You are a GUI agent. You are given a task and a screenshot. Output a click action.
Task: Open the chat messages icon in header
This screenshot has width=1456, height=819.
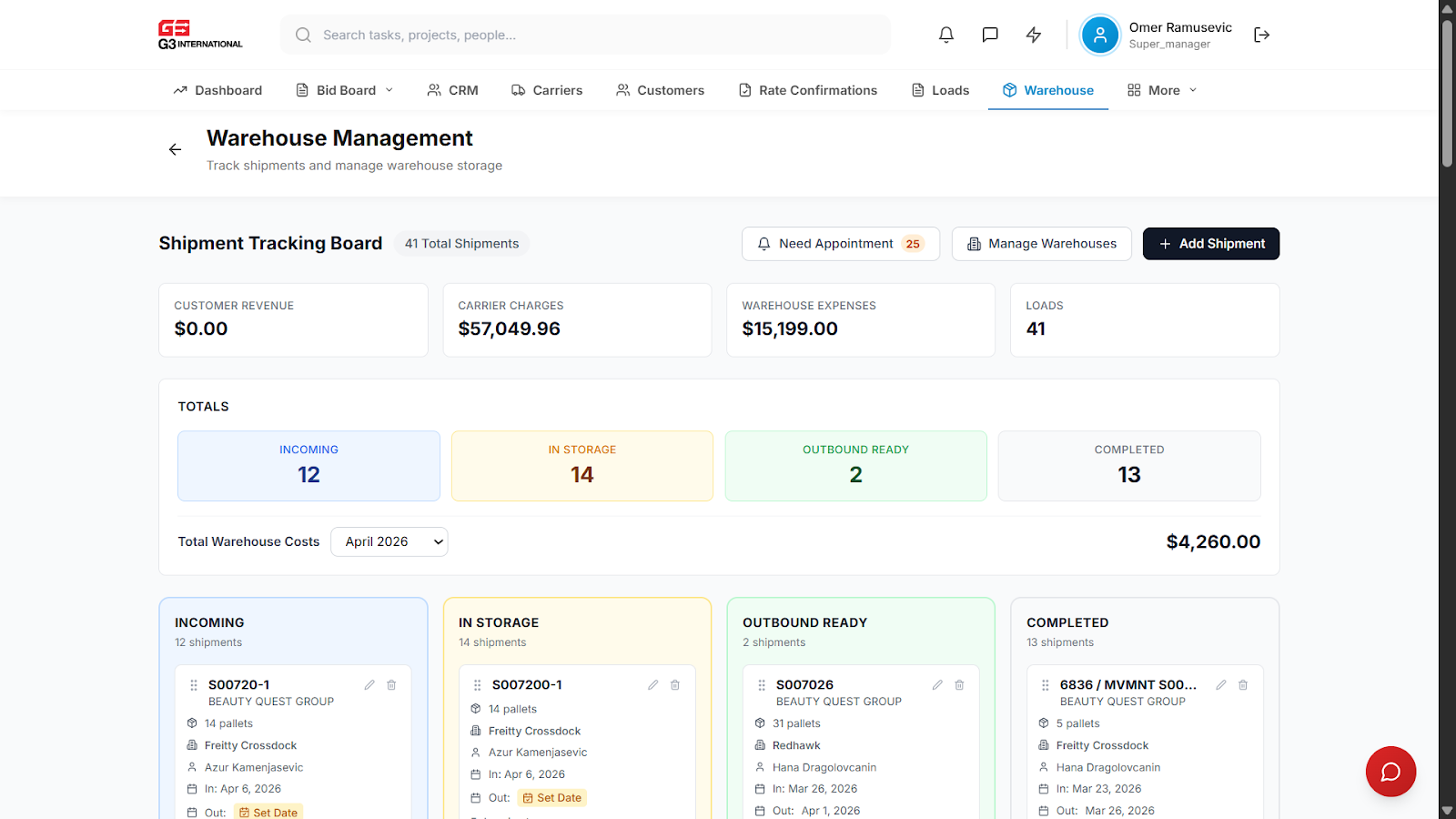[x=990, y=35]
